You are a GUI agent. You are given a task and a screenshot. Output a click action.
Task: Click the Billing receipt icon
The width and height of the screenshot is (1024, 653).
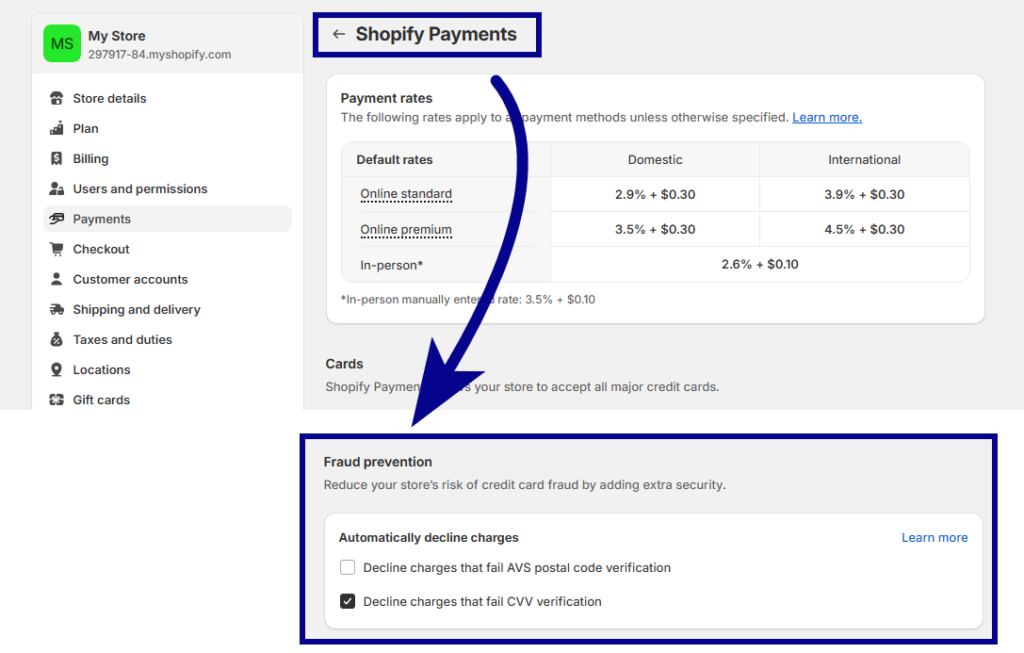pos(57,159)
